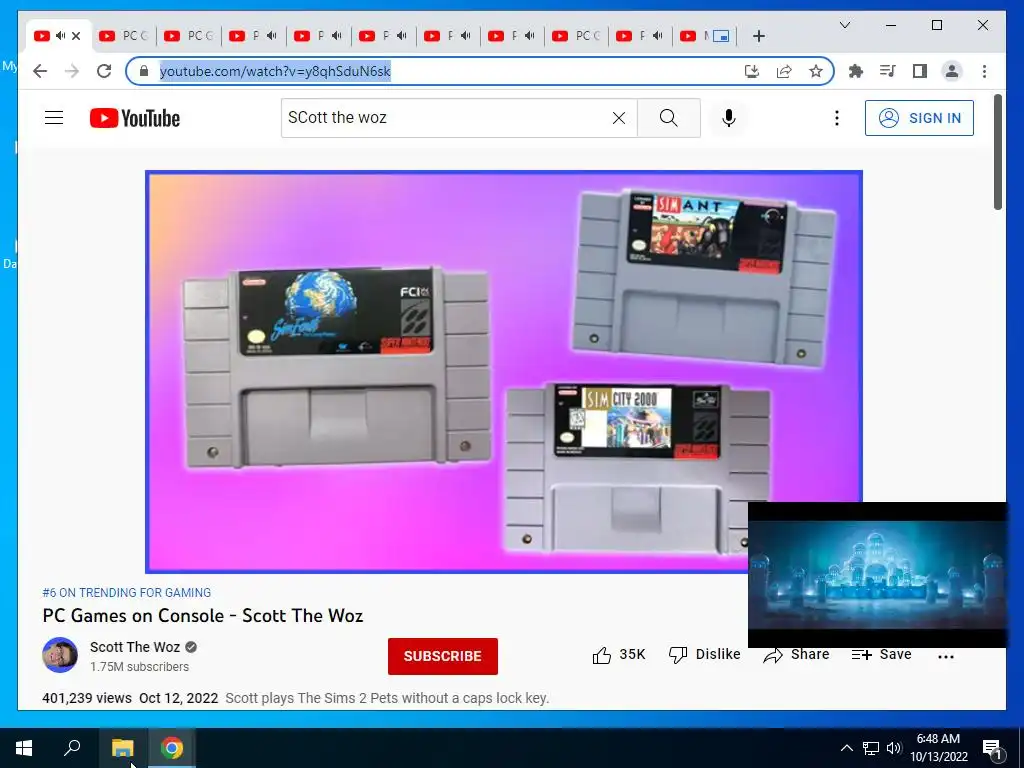Dislike the video

point(705,654)
